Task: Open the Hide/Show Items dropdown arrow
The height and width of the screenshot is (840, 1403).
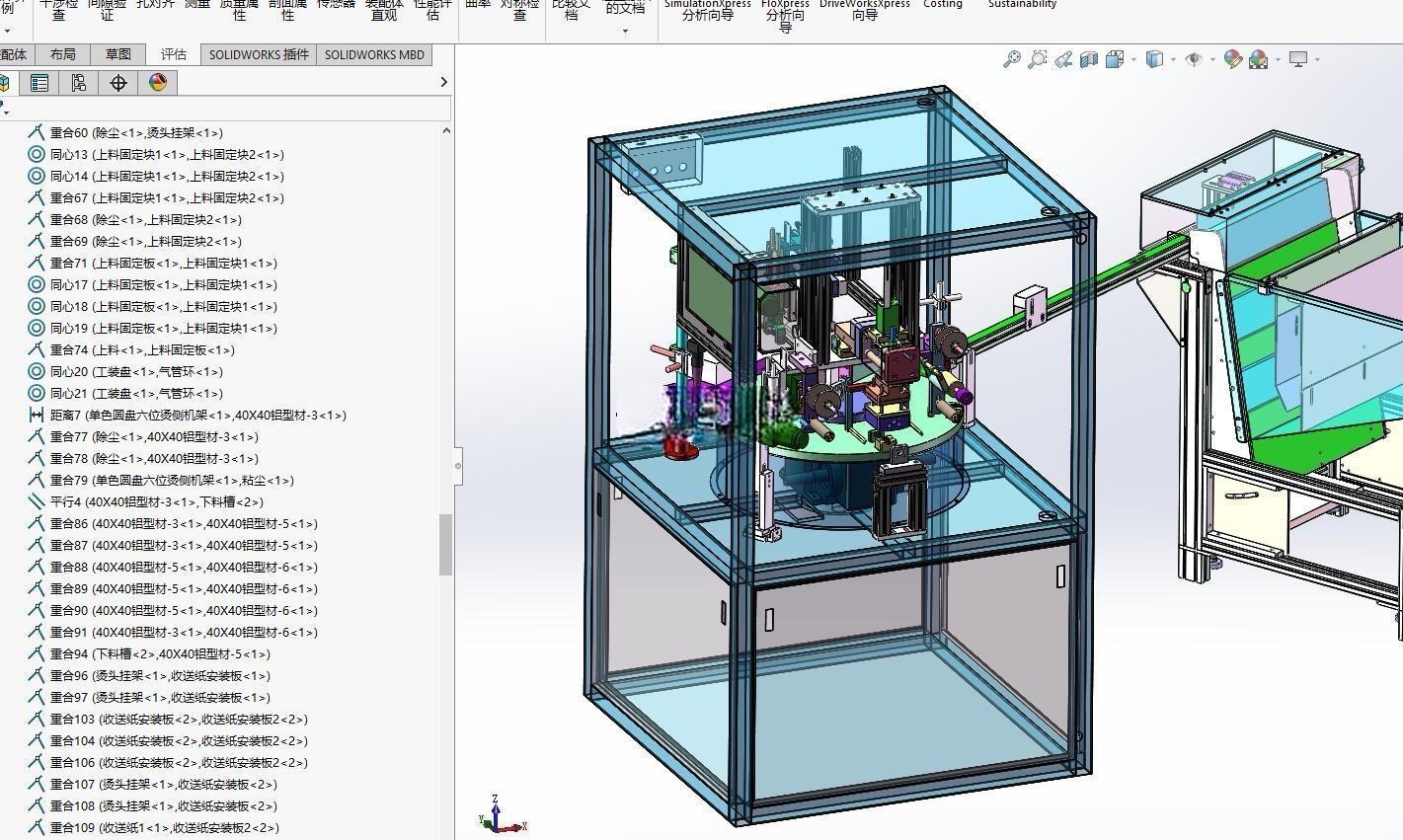Action: tap(1212, 59)
